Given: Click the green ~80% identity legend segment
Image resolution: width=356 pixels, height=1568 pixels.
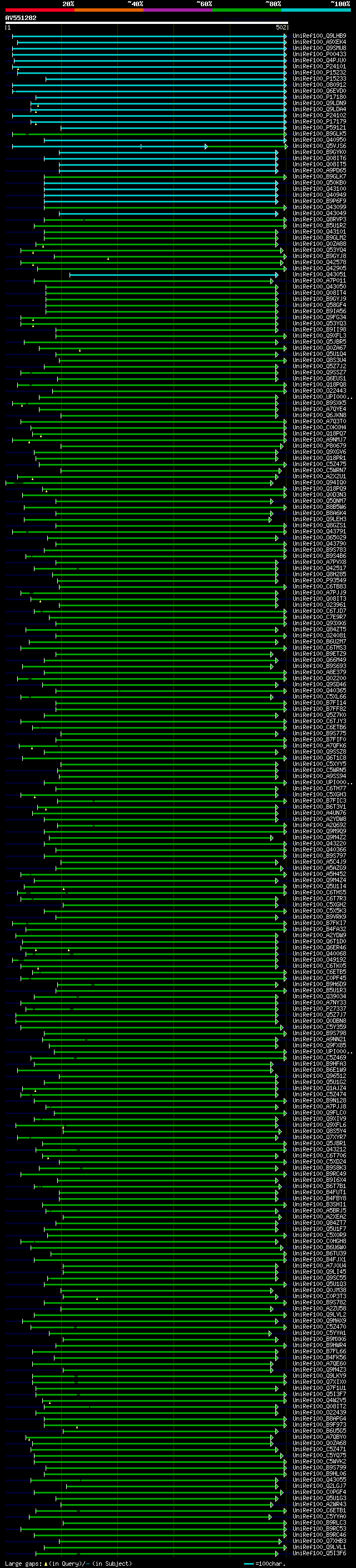Looking at the screenshot, I should pos(247,10).
